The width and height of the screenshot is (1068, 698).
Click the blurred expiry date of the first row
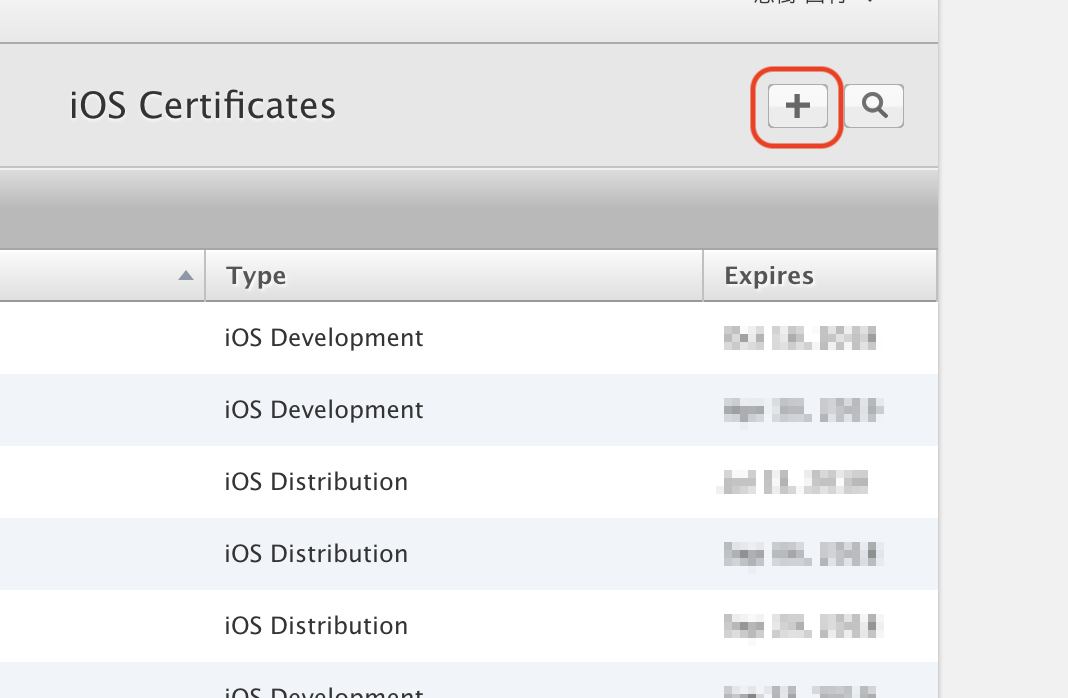tap(798, 338)
